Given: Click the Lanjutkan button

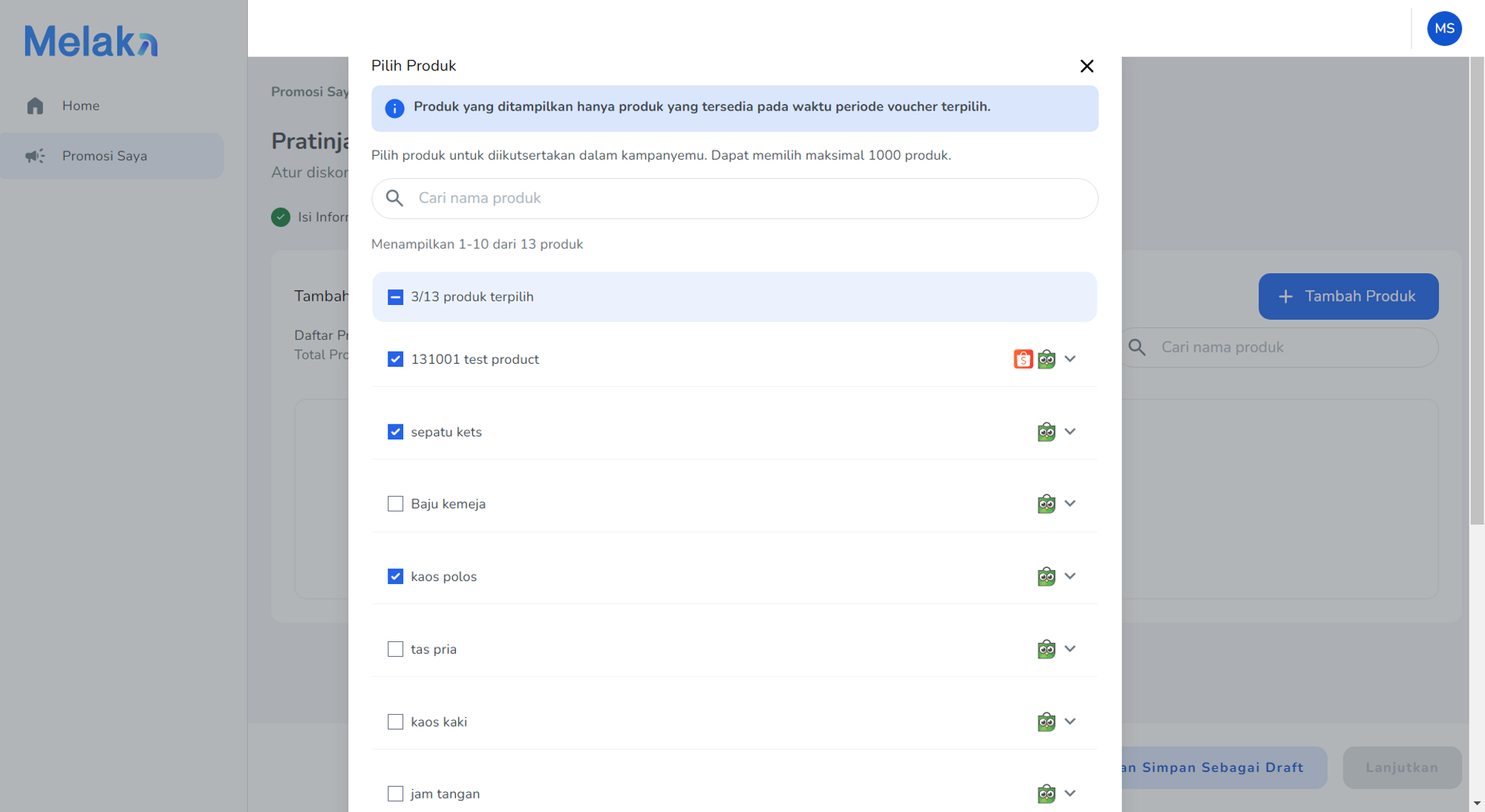Looking at the screenshot, I should point(1402,767).
